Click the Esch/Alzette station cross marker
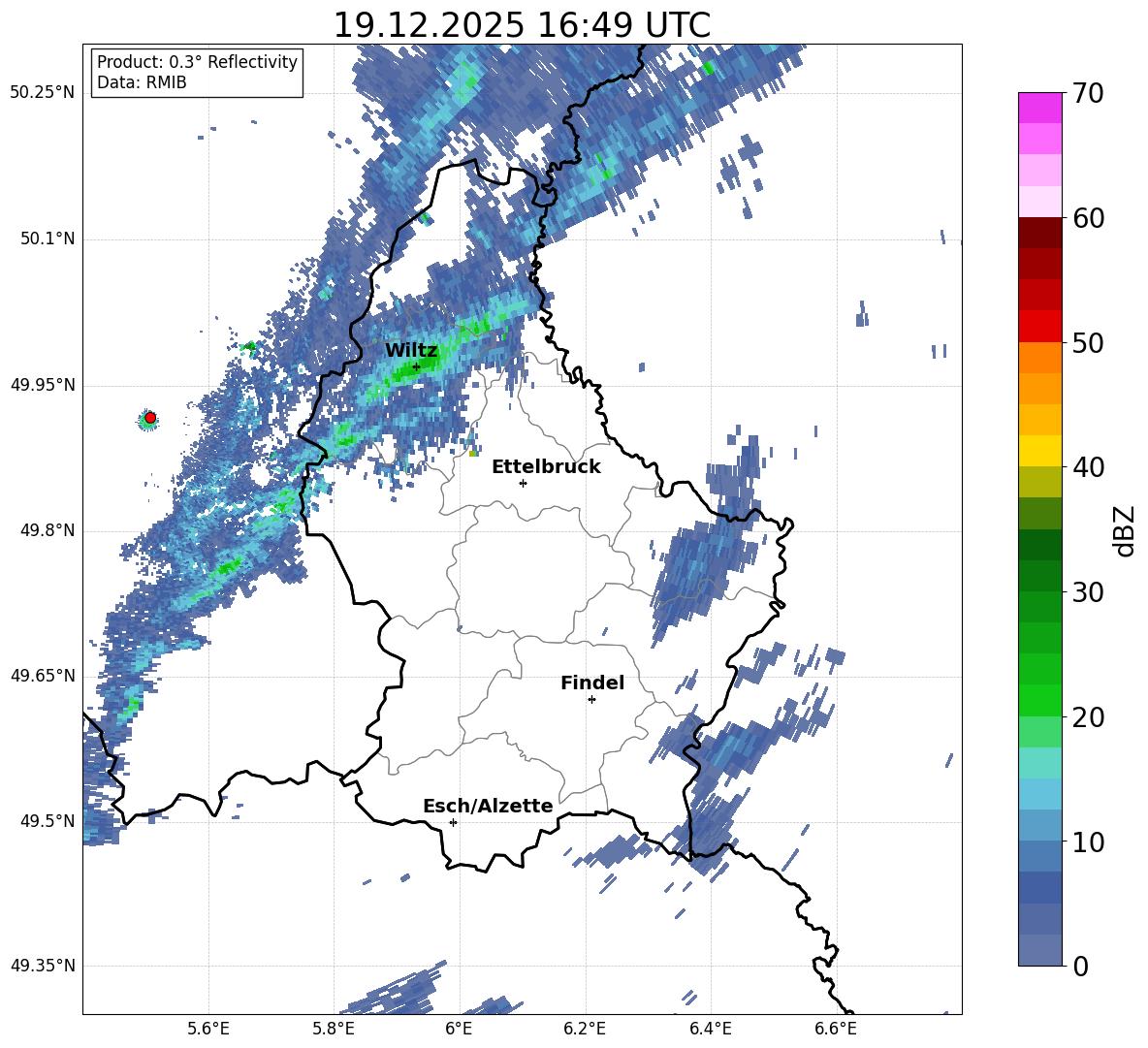Screen dimensions: 1148x1048 coord(453,822)
